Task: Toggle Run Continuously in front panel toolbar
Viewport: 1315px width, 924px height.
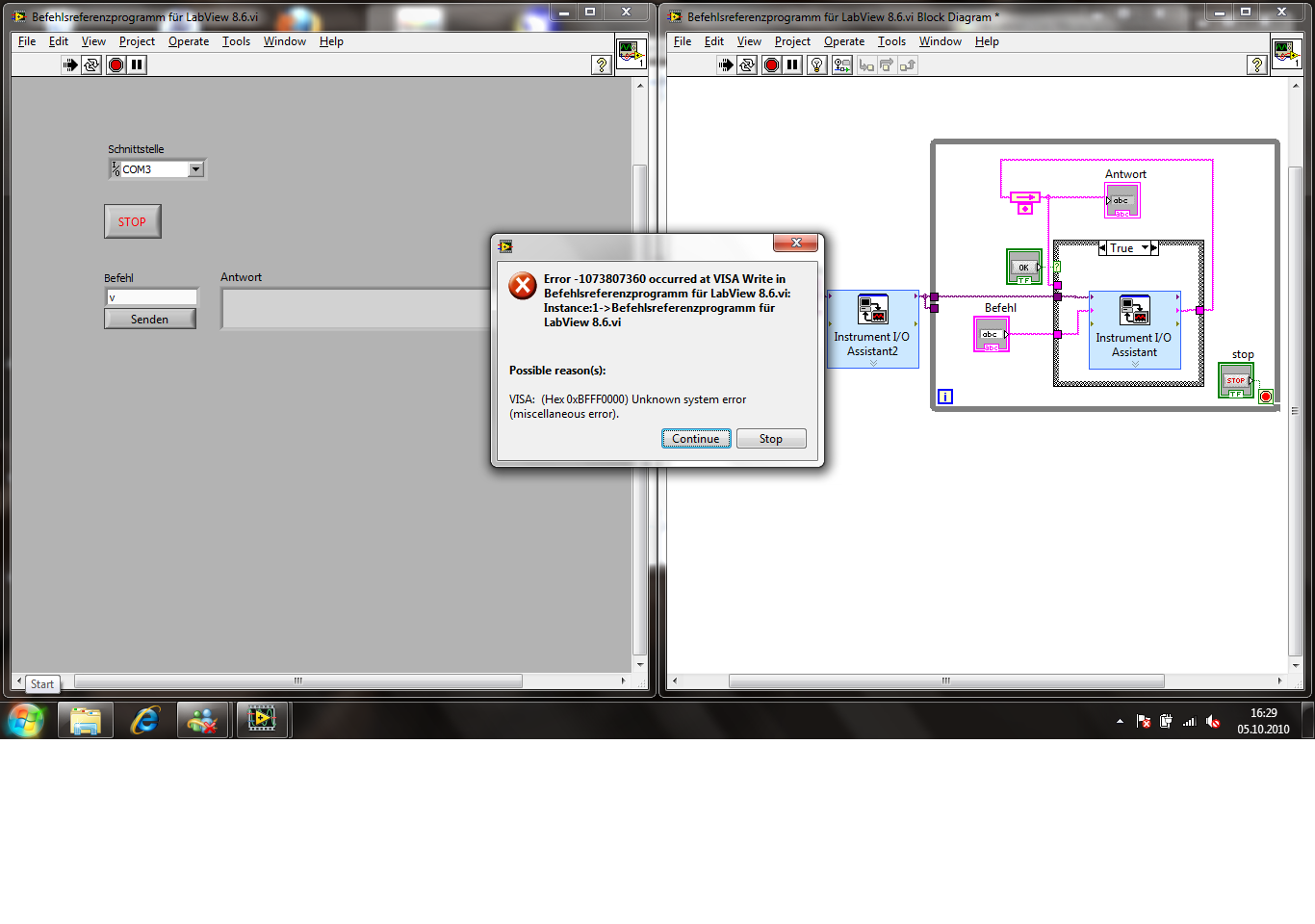Action: 91,64
